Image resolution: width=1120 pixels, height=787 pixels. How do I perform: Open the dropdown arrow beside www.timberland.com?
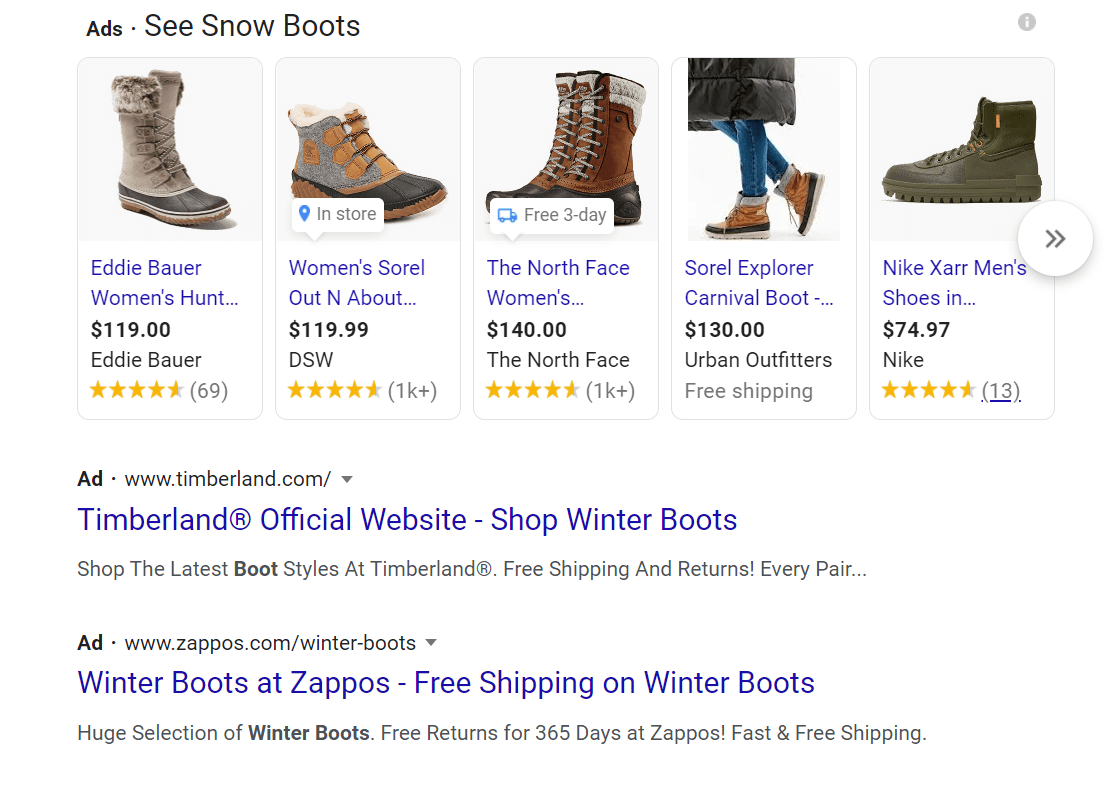click(346, 480)
